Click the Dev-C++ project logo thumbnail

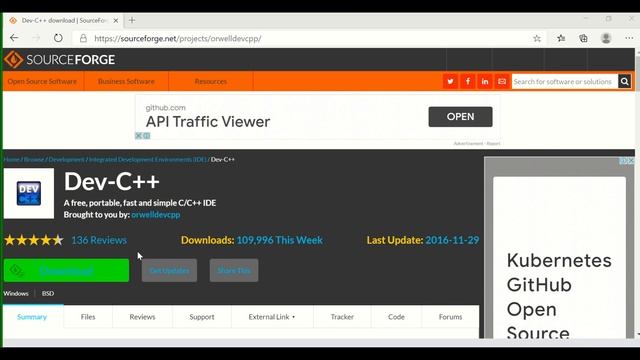[x=29, y=193]
